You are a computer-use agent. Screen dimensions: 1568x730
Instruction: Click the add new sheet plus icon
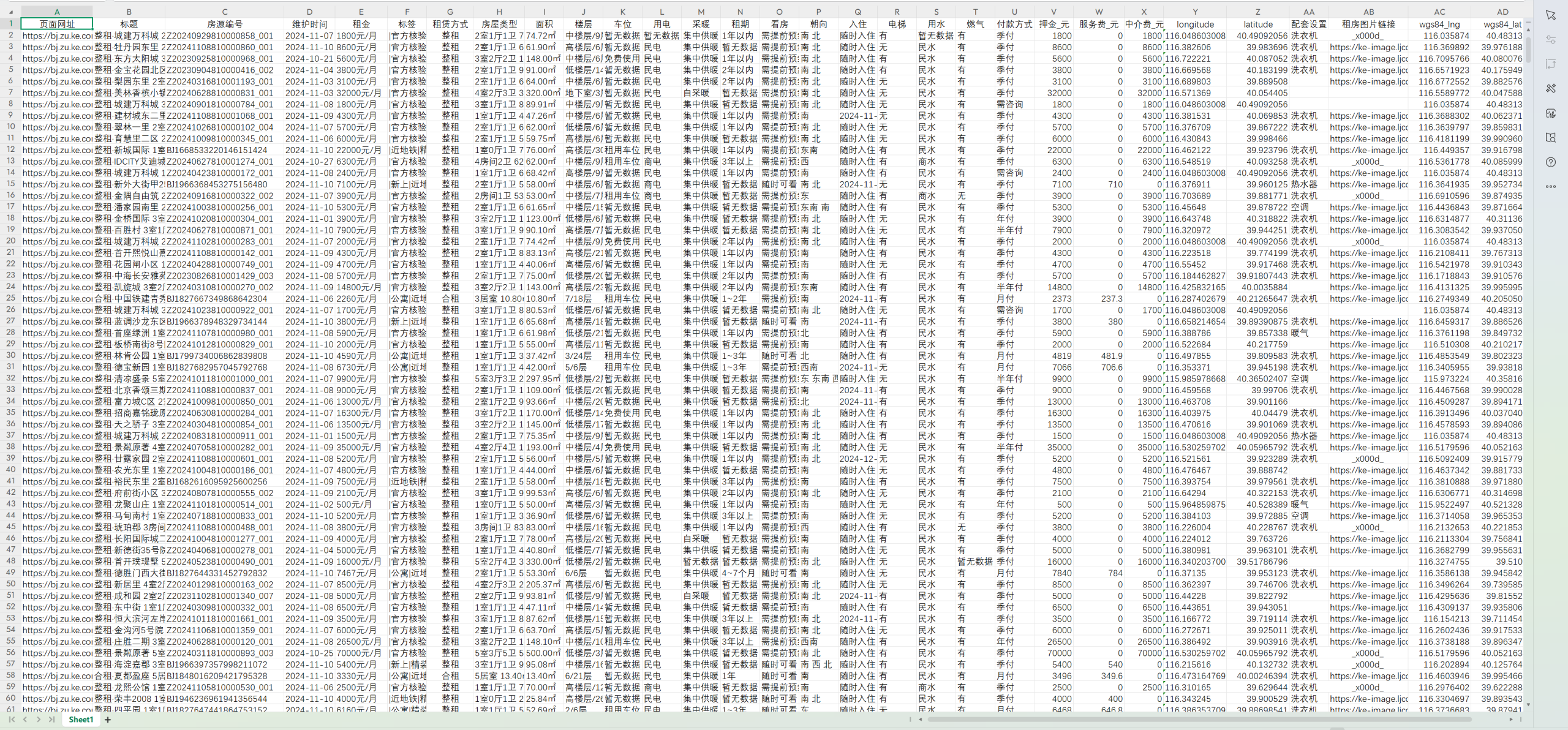pyautogui.click(x=108, y=720)
